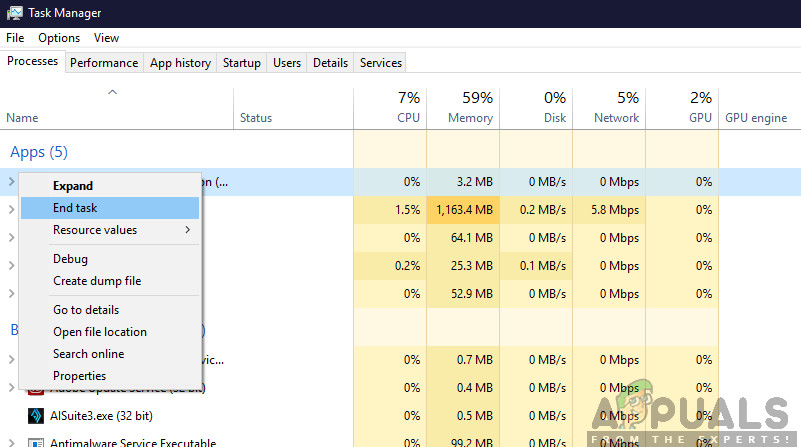801x447 pixels.
Task: Choose Expand in the context menu
Action: (110, 185)
